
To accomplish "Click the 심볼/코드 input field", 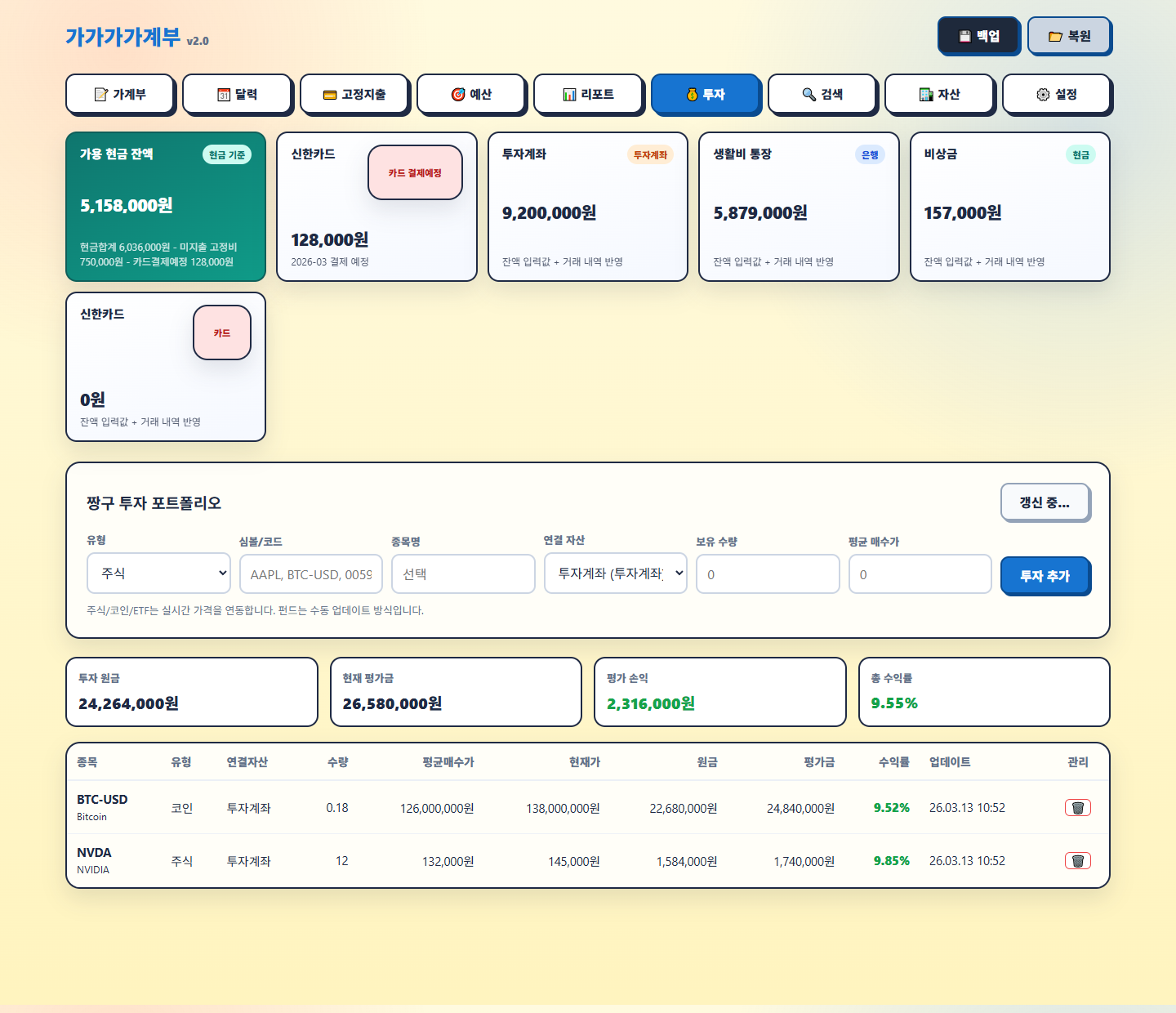I will 310,574.
